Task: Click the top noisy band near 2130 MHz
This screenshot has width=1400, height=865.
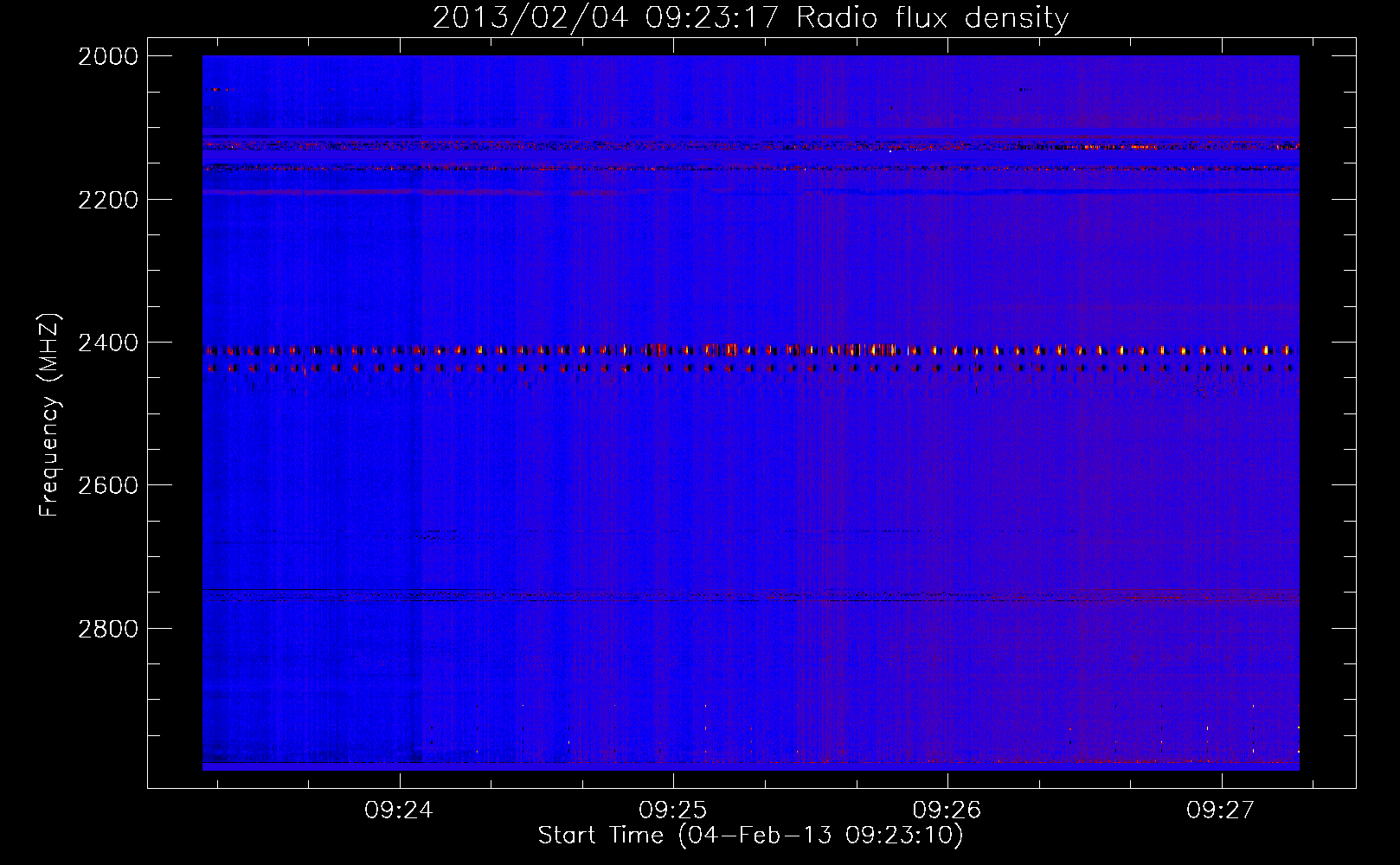Action: click(750, 145)
